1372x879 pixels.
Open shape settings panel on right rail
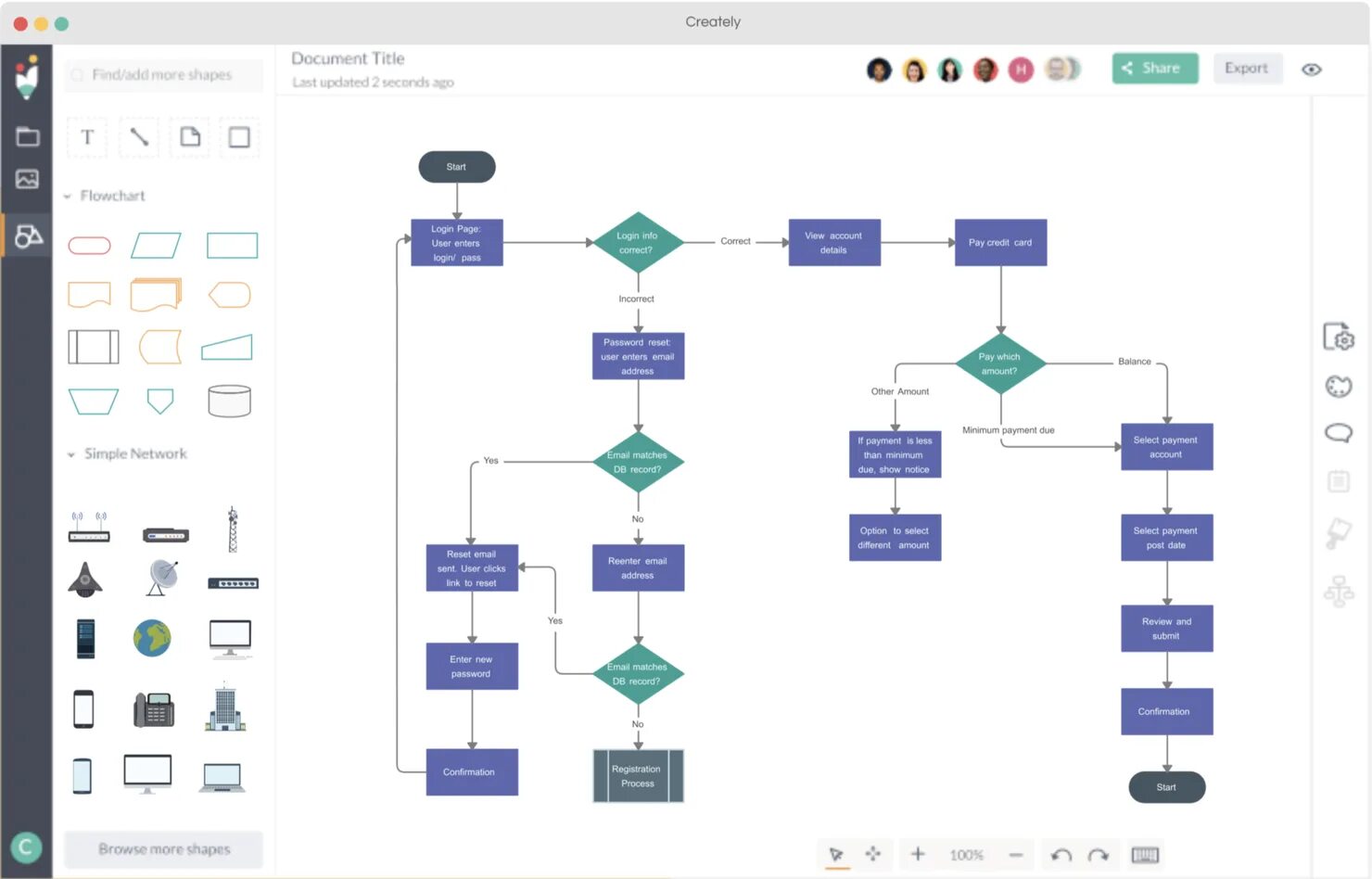1339,338
